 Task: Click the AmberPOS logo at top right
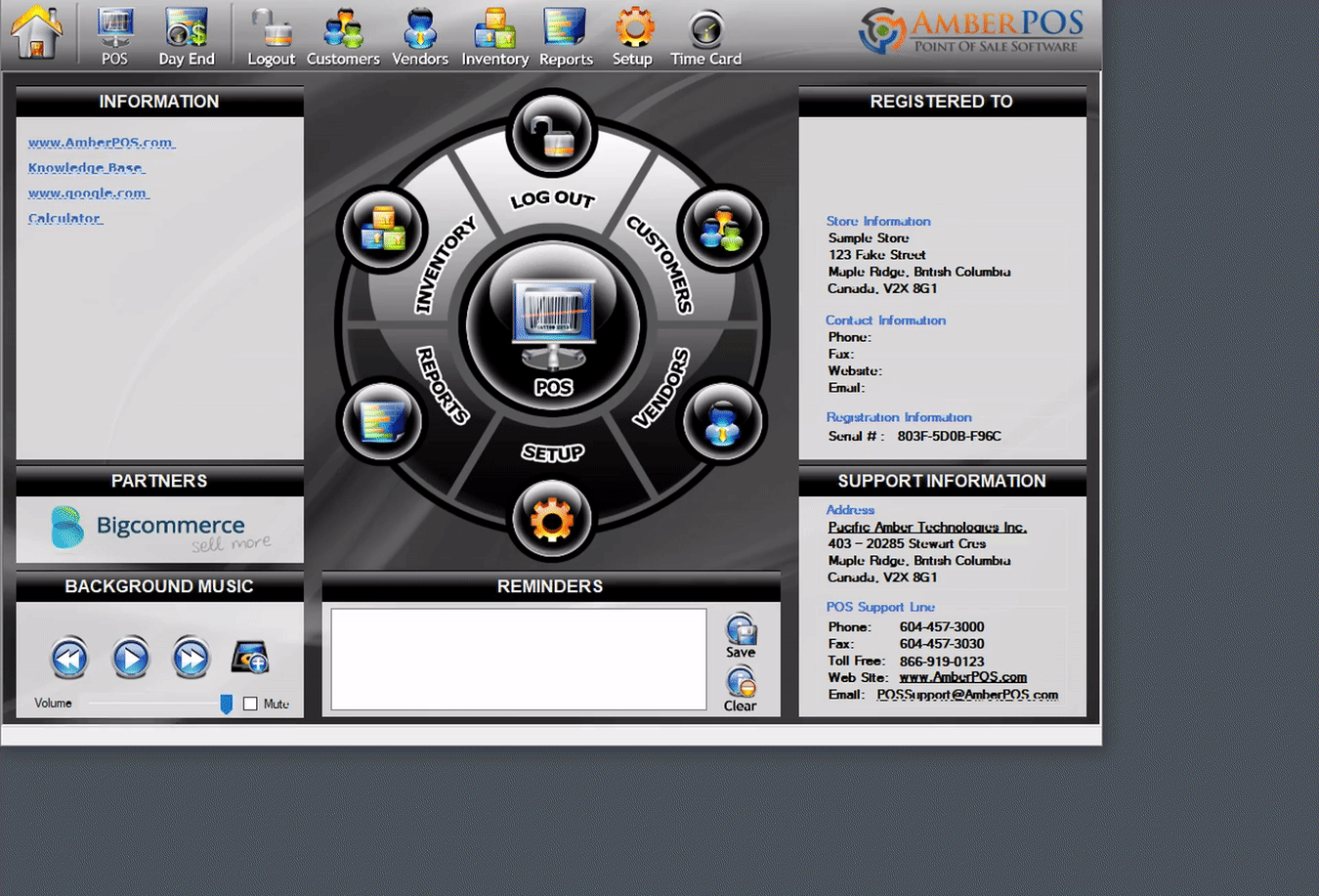(971, 31)
